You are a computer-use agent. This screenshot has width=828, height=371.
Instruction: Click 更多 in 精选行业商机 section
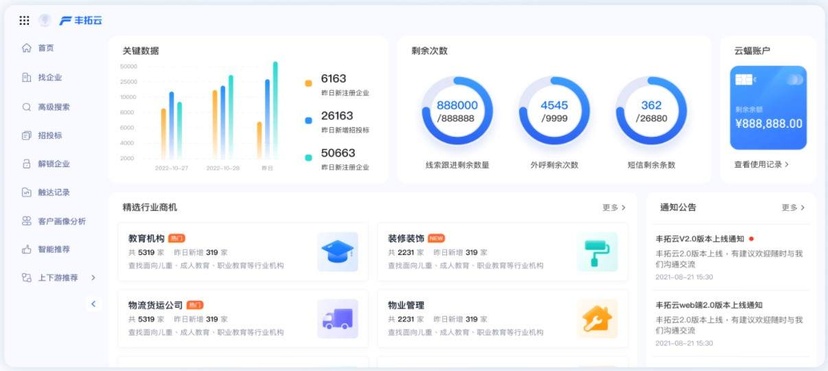[614, 207]
